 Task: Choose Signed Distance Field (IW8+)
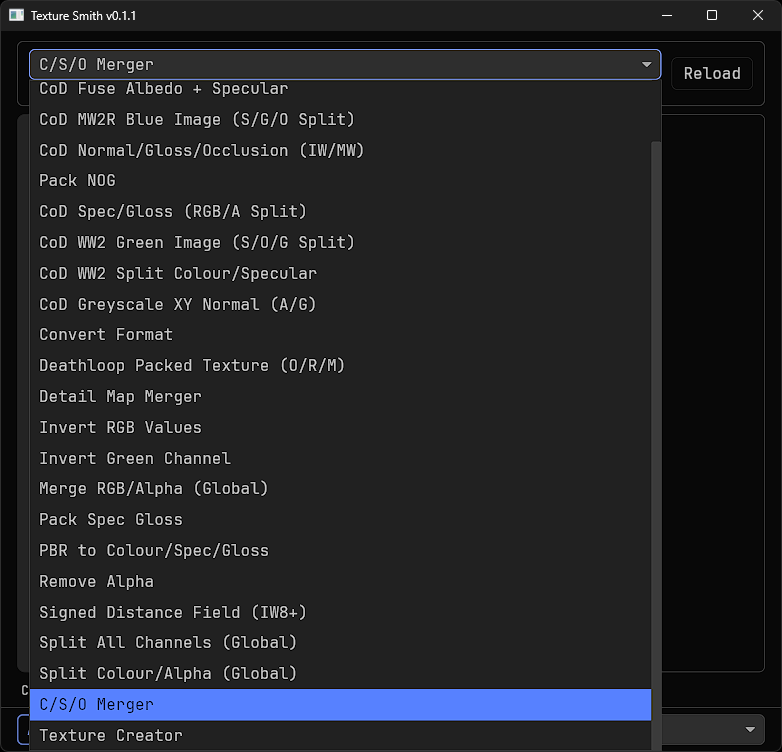click(x=341, y=612)
